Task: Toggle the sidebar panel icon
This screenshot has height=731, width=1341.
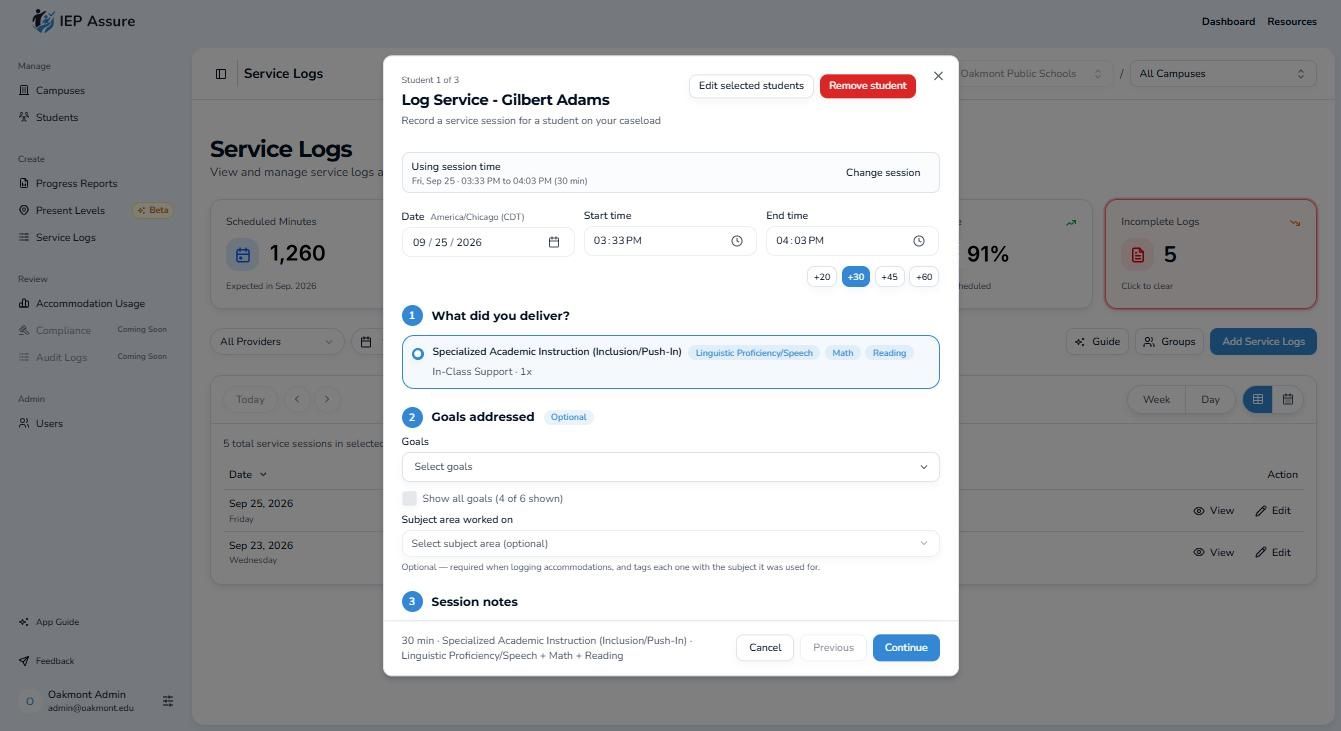Action: (x=221, y=74)
